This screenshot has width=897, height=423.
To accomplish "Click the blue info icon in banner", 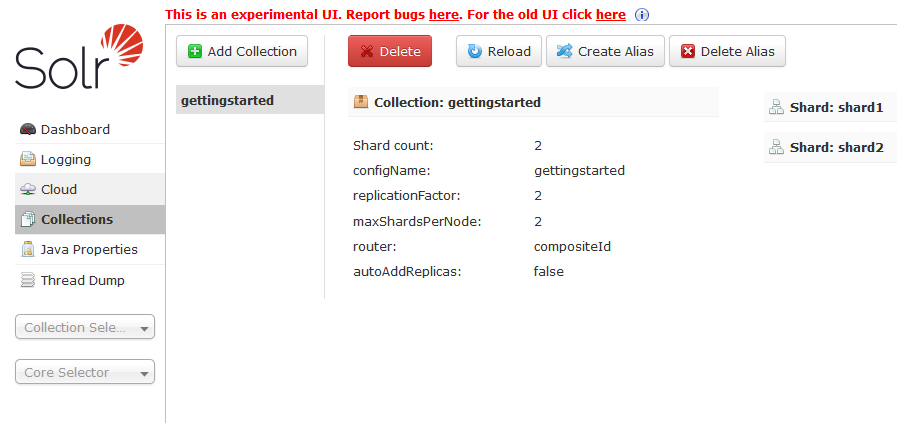I will point(642,15).
